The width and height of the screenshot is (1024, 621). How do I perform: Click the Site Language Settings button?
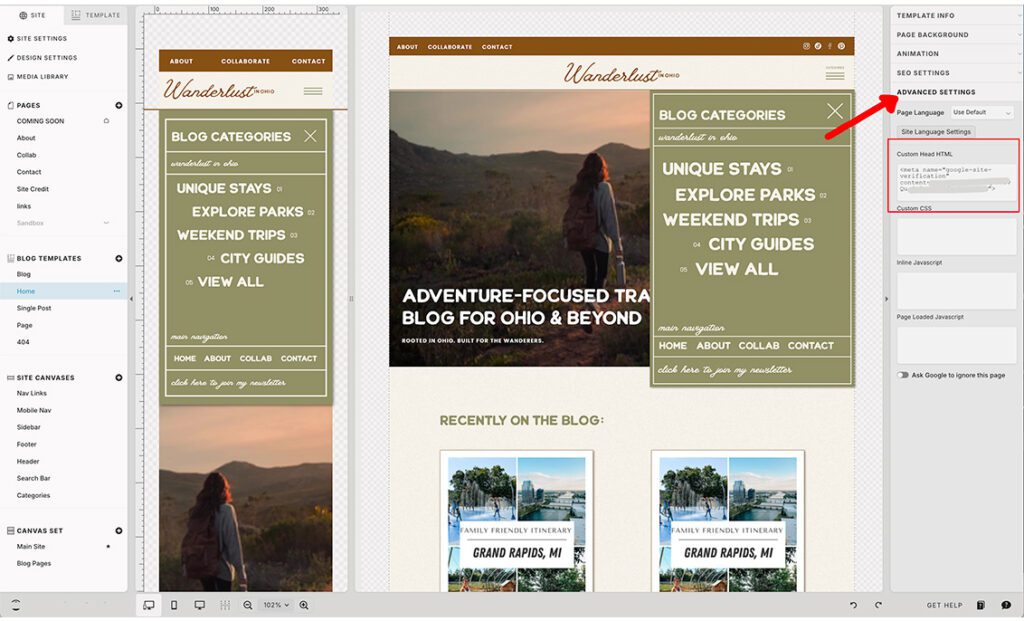point(936,132)
